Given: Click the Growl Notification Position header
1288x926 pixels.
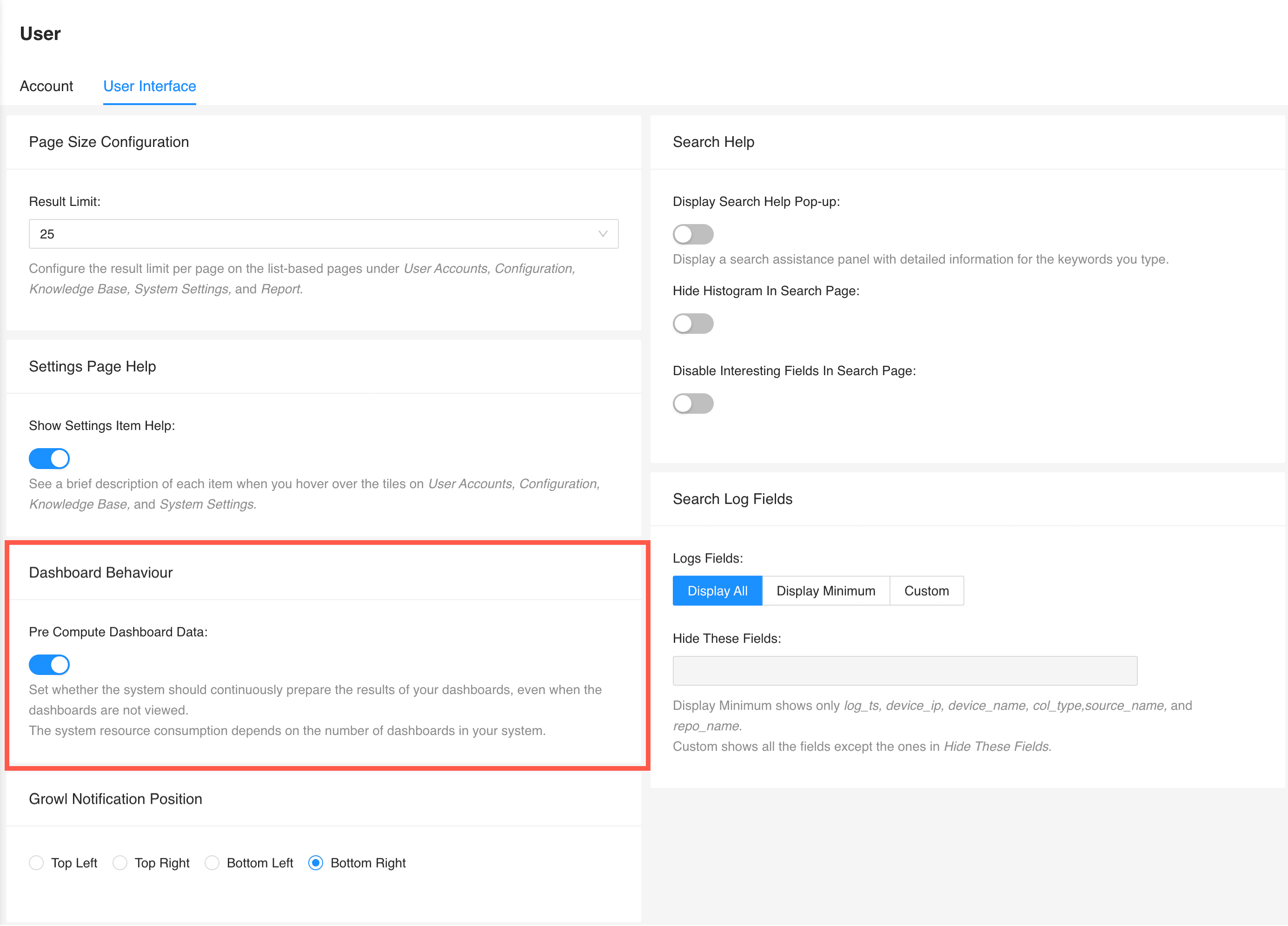Looking at the screenshot, I should click(115, 799).
